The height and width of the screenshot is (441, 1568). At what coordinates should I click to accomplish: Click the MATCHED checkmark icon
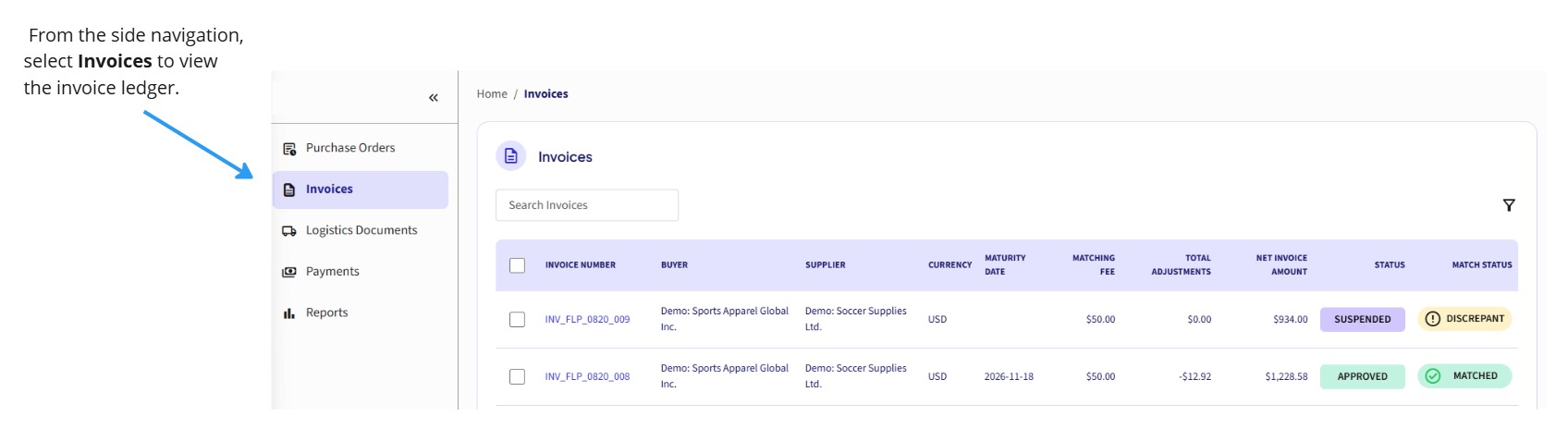coord(1433,376)
